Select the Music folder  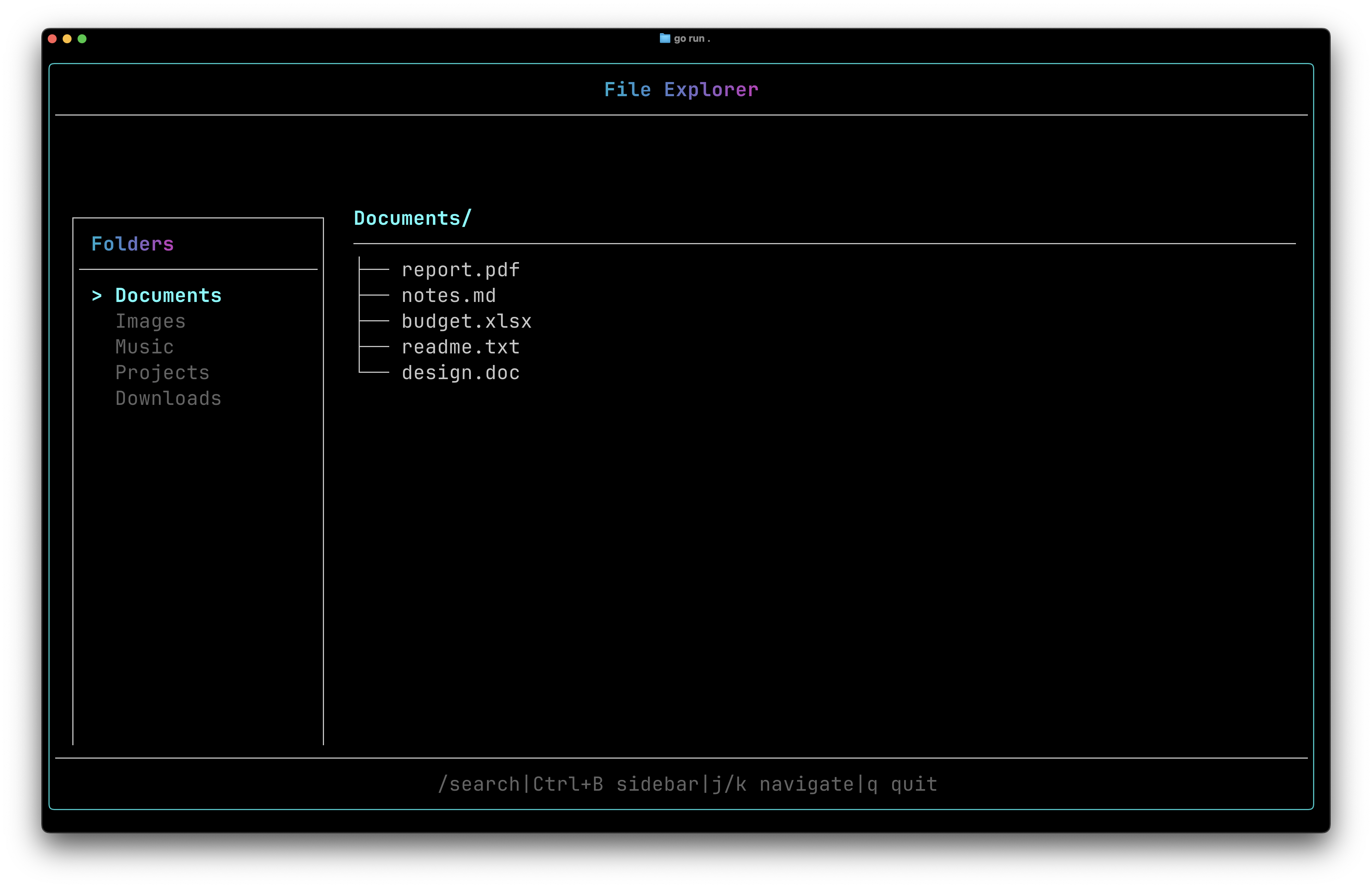144,347
